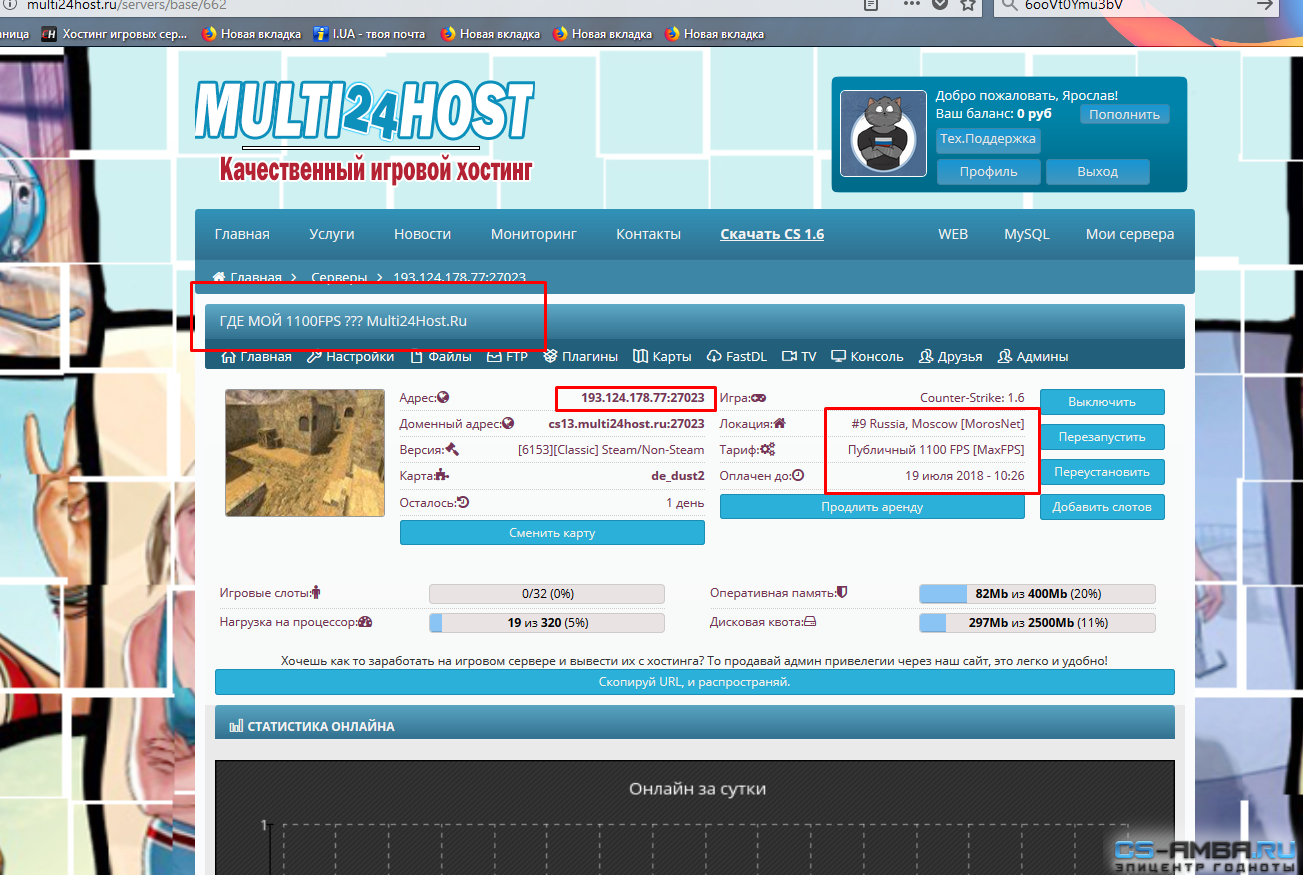Open the Консоль console tab
Image resolution: width=1303 pixels, height=875 pixels.
[867, 356]
